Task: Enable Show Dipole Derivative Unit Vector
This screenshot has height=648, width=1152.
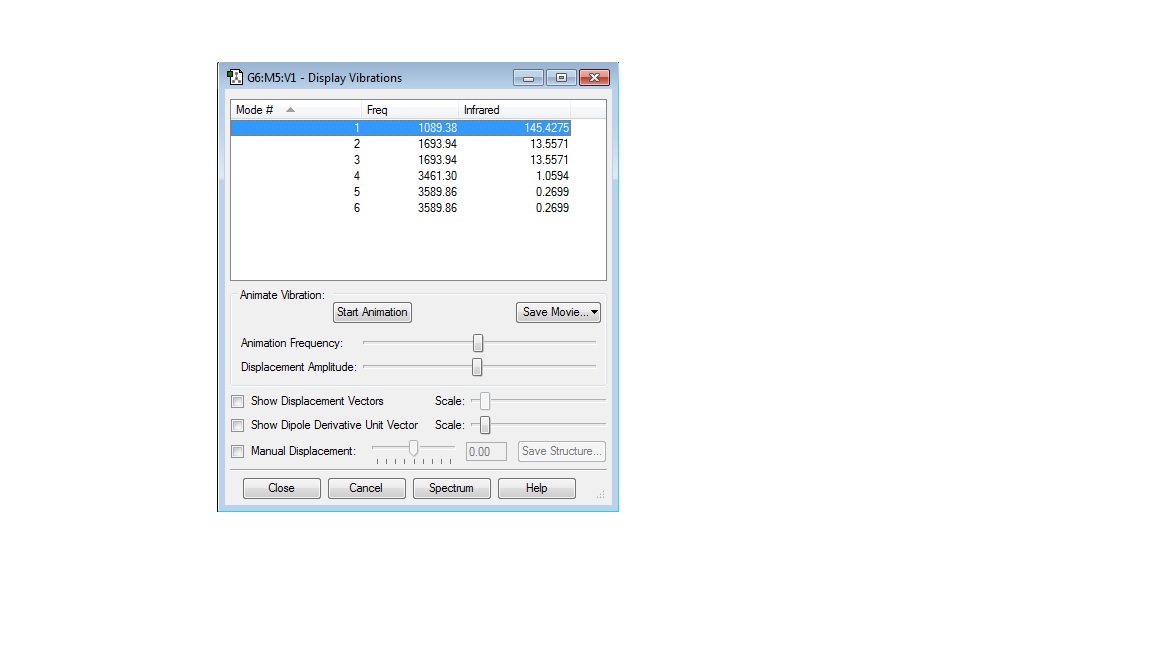Action: tap(237, 425)
